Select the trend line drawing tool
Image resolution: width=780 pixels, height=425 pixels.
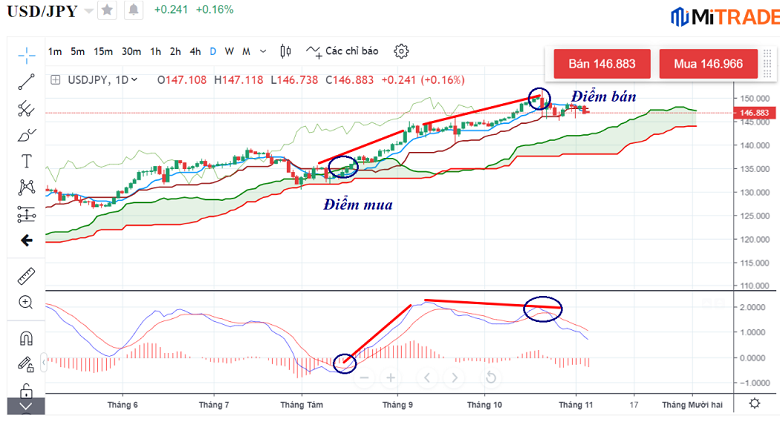[27, 81]
